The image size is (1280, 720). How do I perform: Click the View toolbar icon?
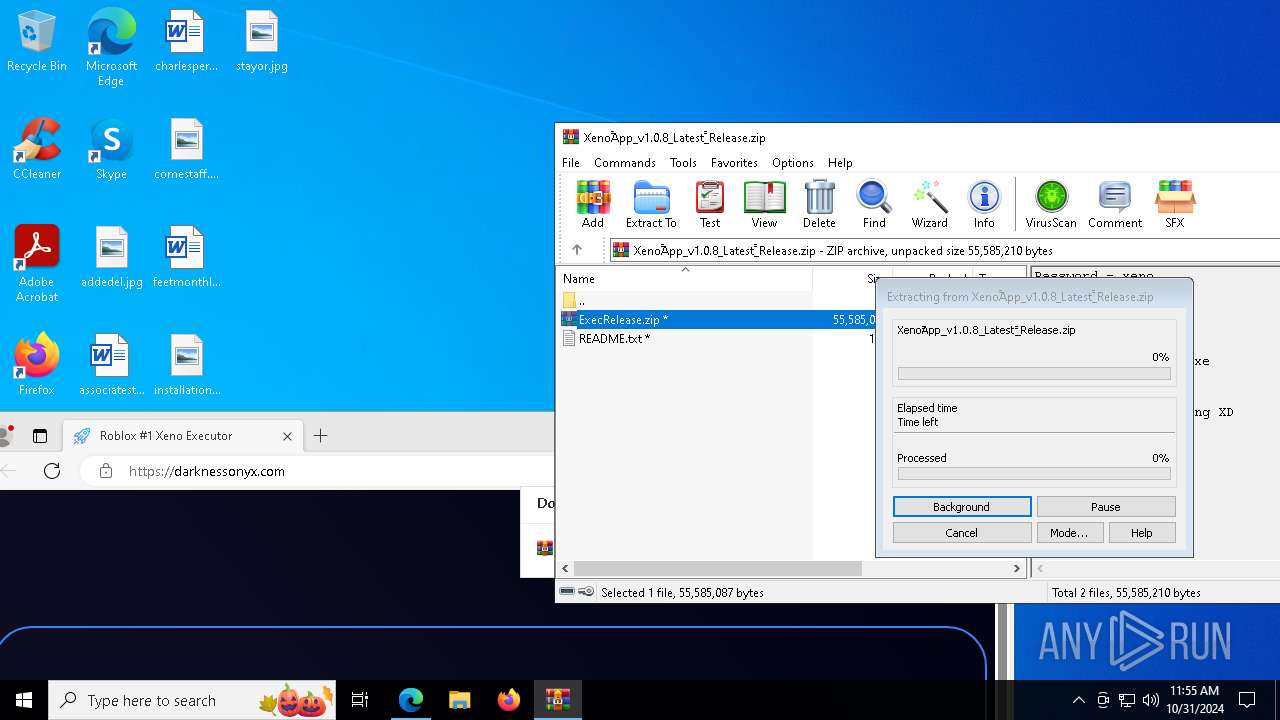[764, 204]
